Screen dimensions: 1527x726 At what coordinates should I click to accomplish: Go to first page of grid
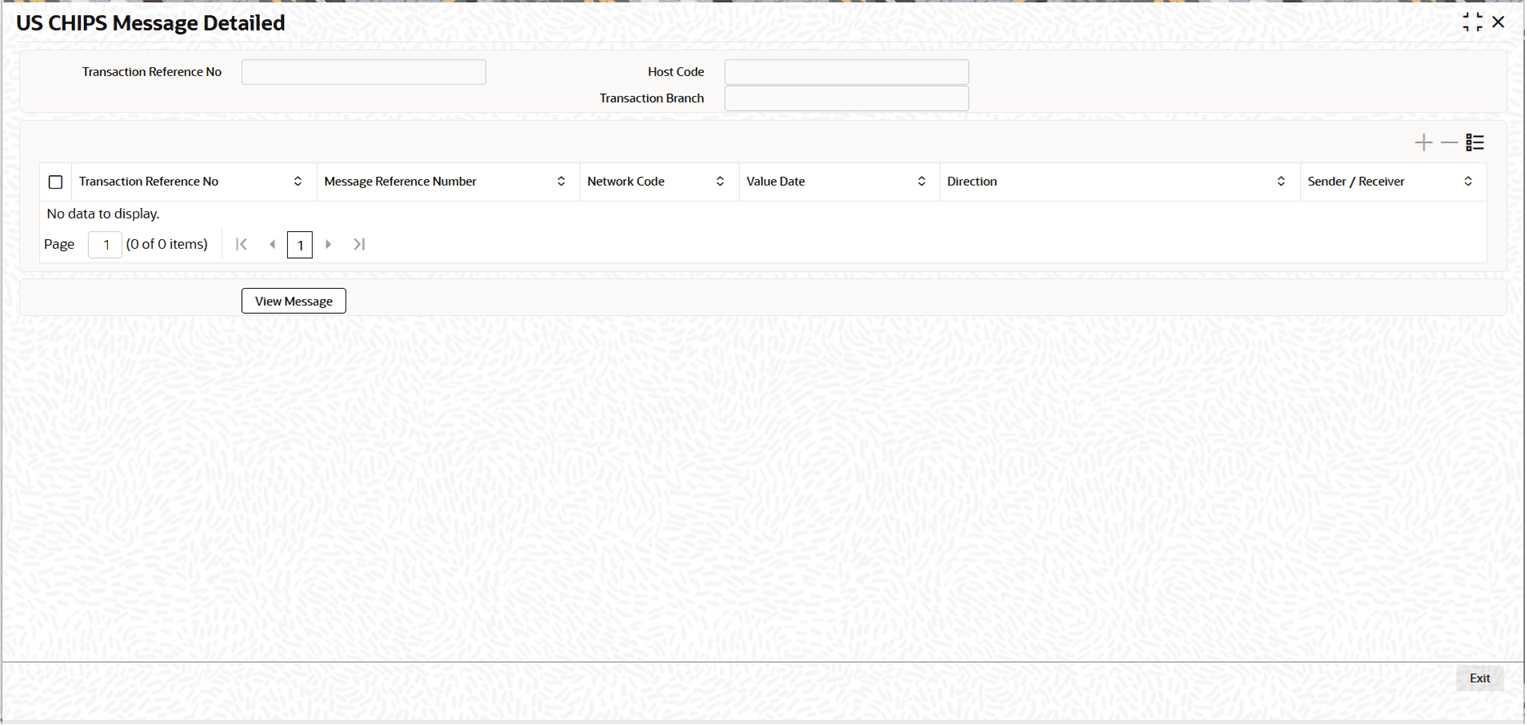241,244
